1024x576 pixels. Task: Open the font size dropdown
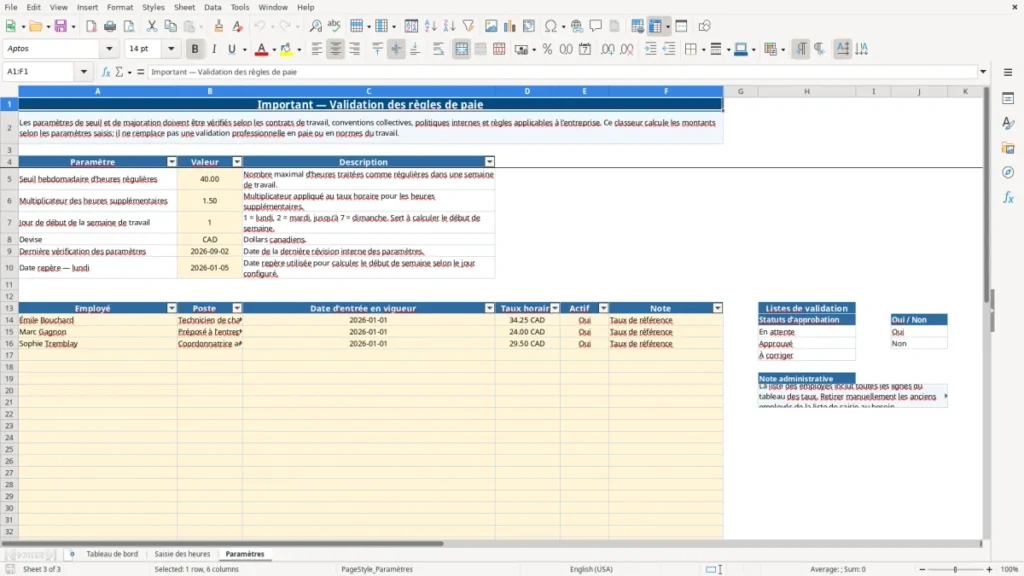coord(171,48)
